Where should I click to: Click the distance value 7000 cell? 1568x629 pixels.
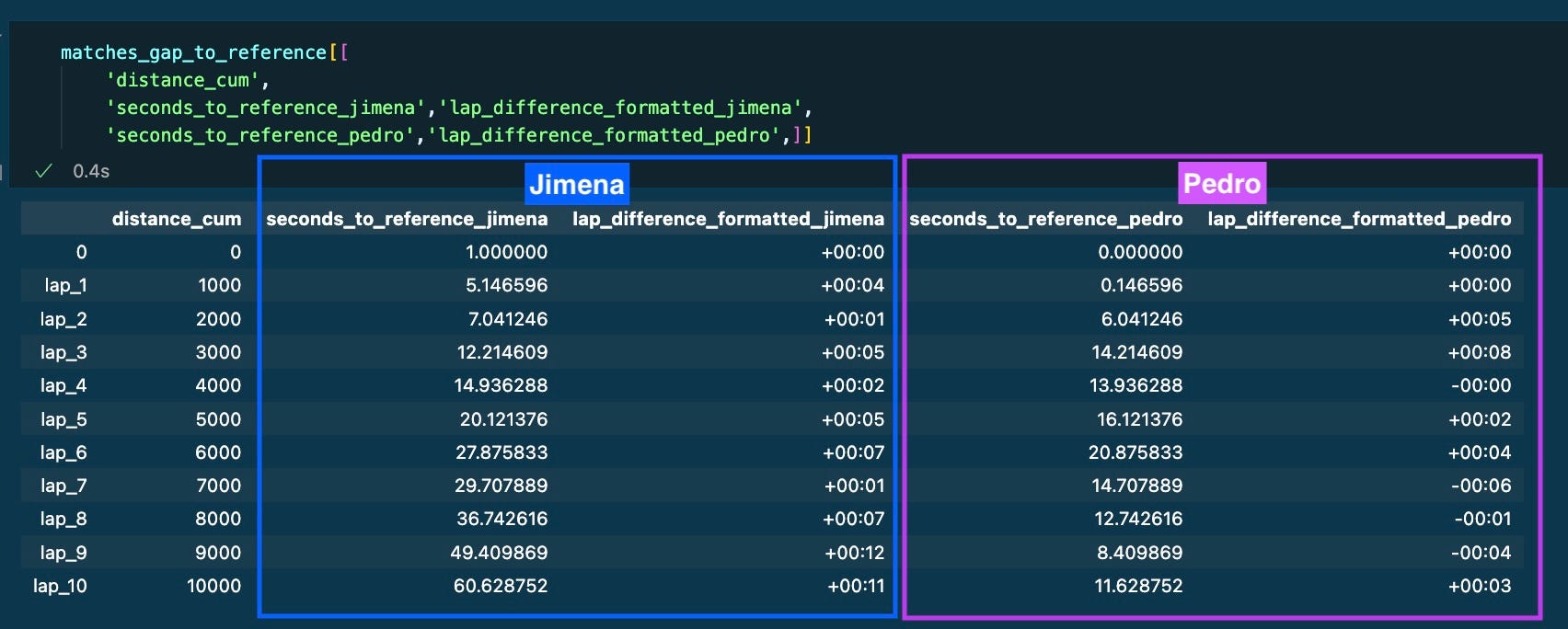[x=219, y=486]
